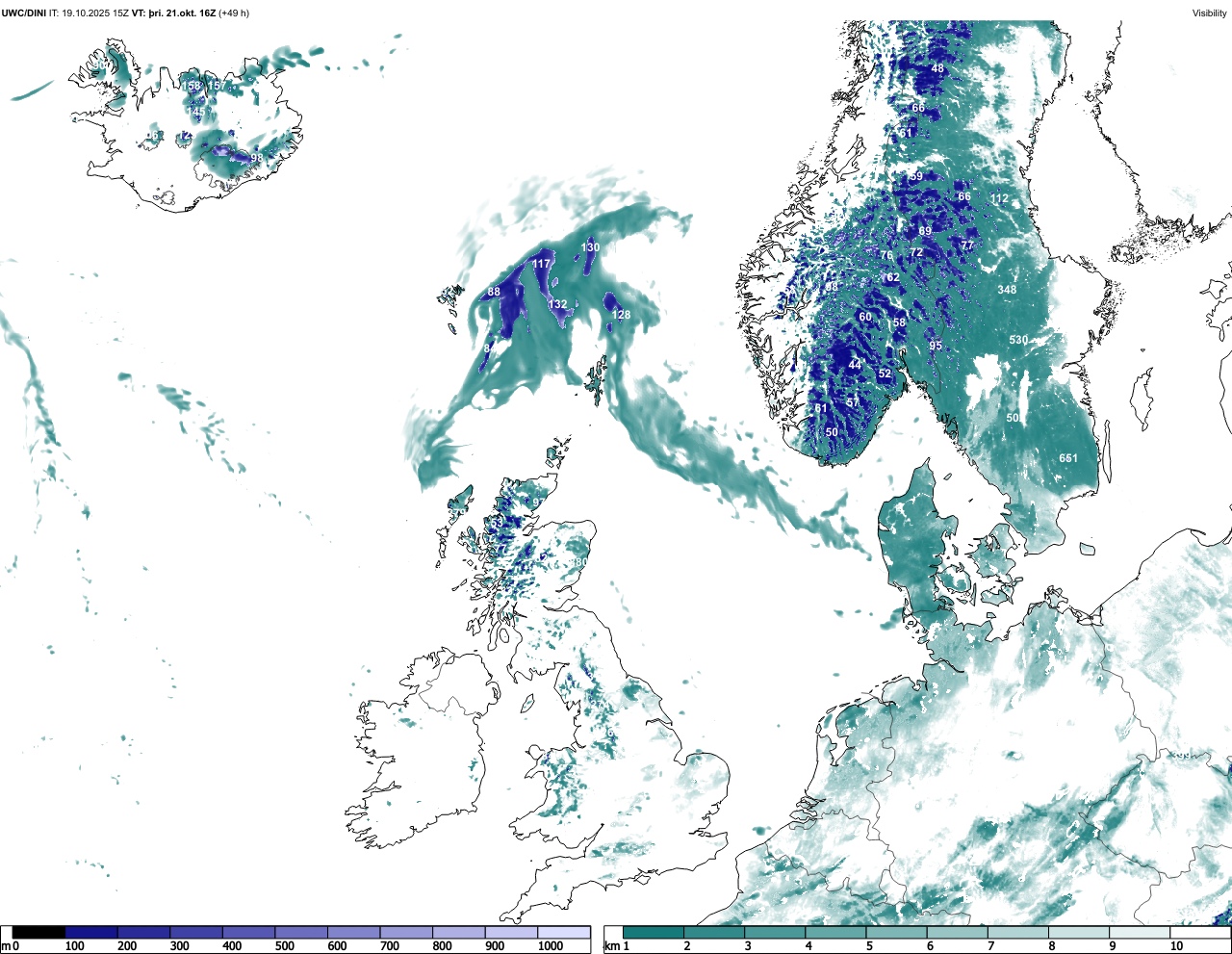This screenshot has height=954, width=1232.
Task: Click the UWC/DINI model label
Action: [x=23, y=13]
